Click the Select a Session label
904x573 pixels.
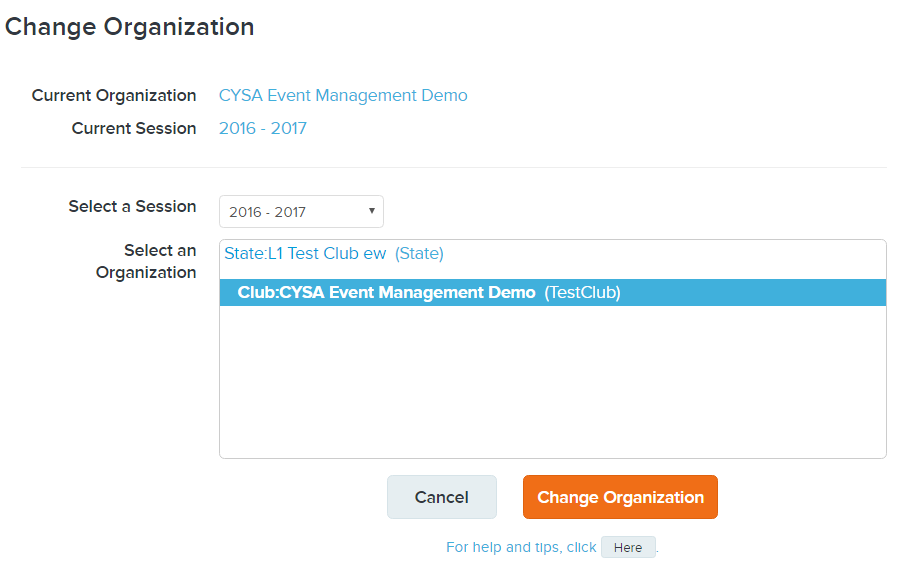132,206
